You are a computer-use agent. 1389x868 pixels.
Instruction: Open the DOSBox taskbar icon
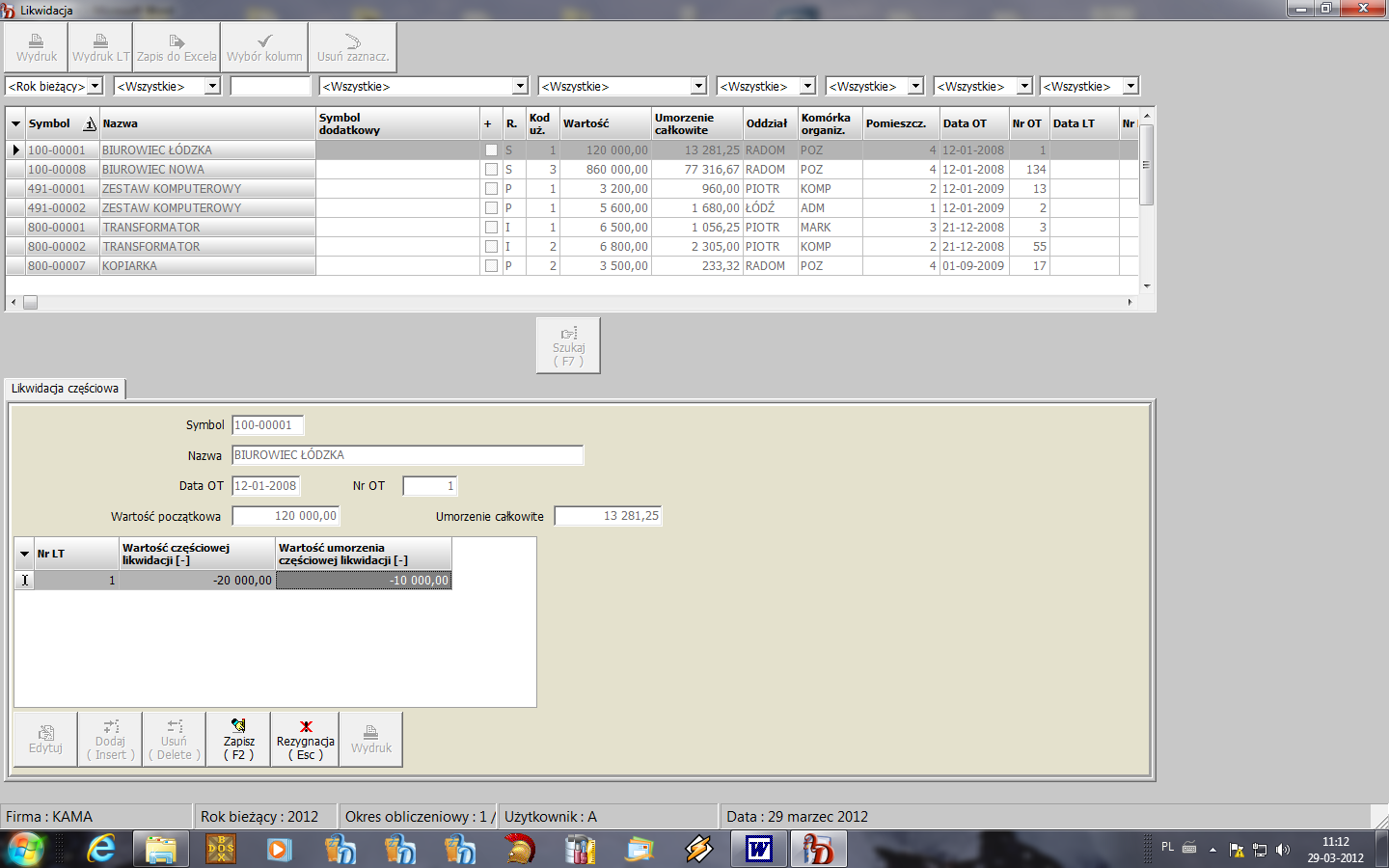pos(221,850)
